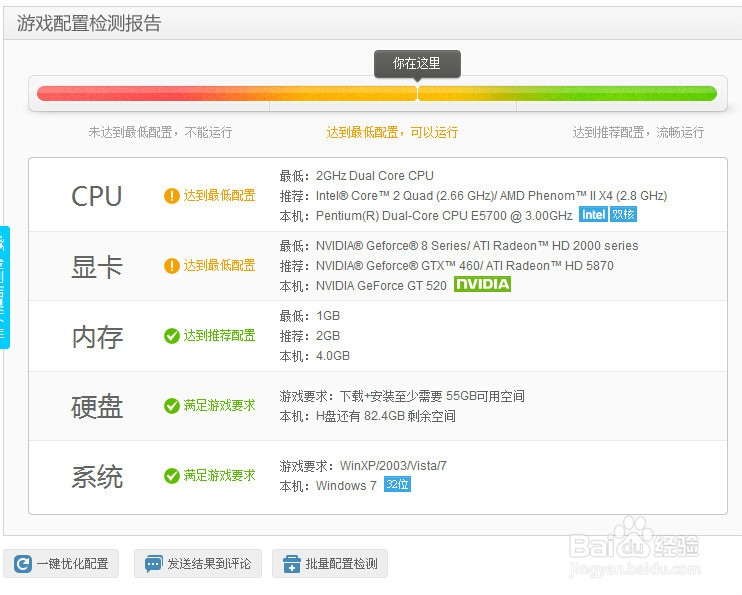This screenshot has height=595, width=742.
Task: Click the green check icon in 系统 row
Action: click(171, 476)
